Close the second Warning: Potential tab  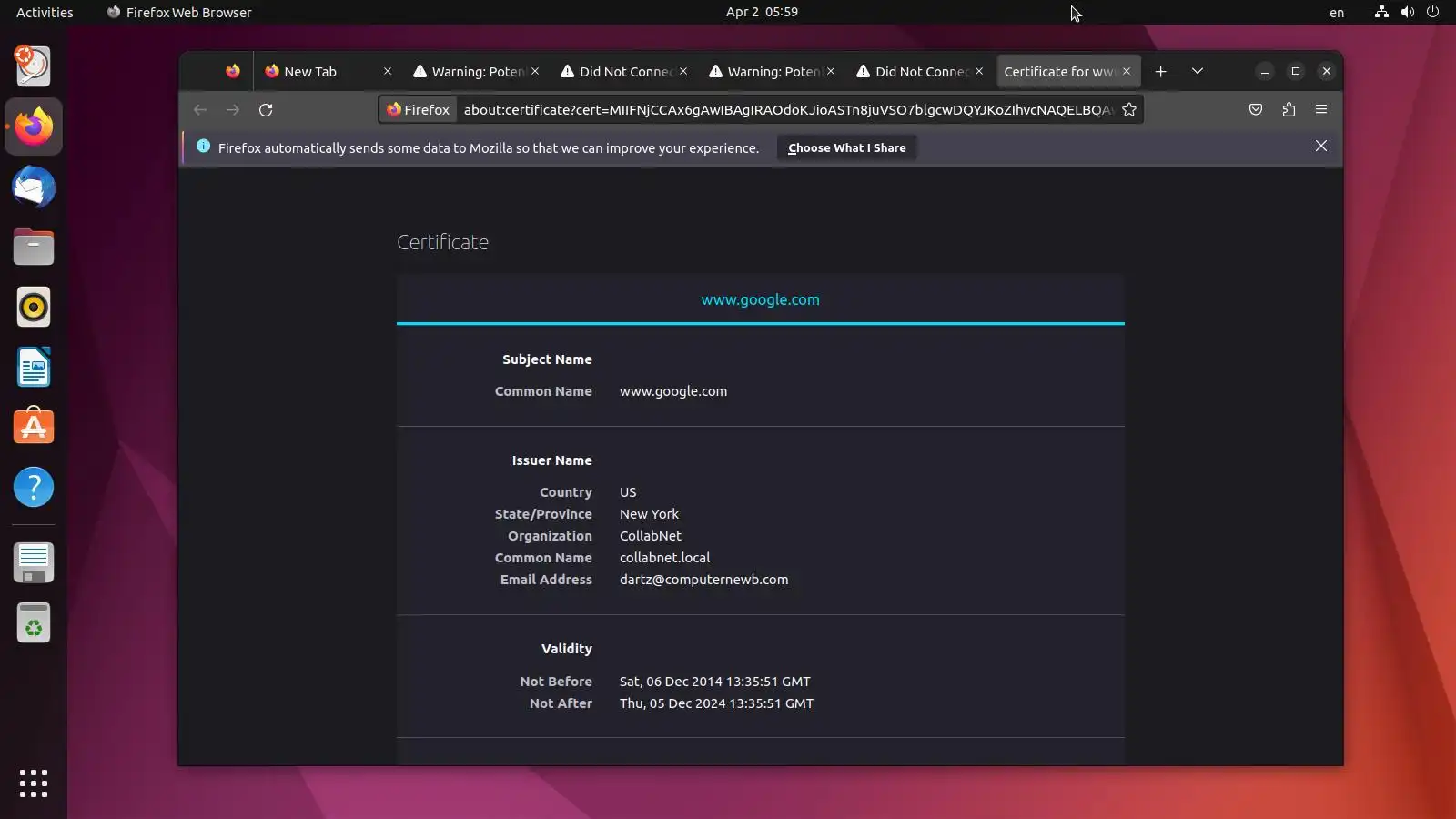pyautogui.click(x=831, y=71)
